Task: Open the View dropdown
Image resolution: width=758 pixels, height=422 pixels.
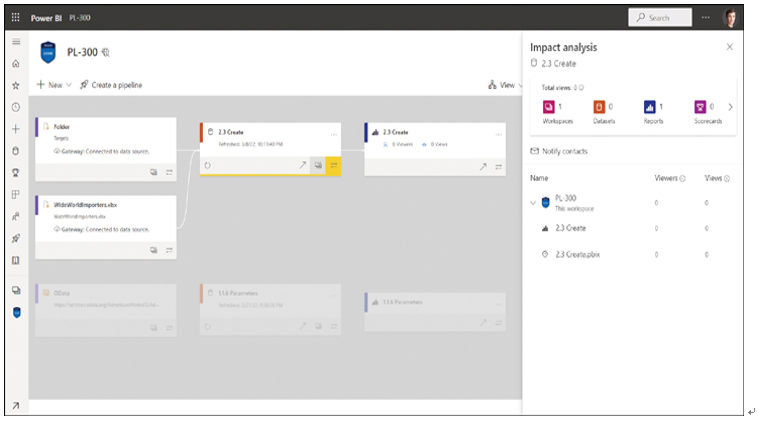Action: click(x=505, y=85)
